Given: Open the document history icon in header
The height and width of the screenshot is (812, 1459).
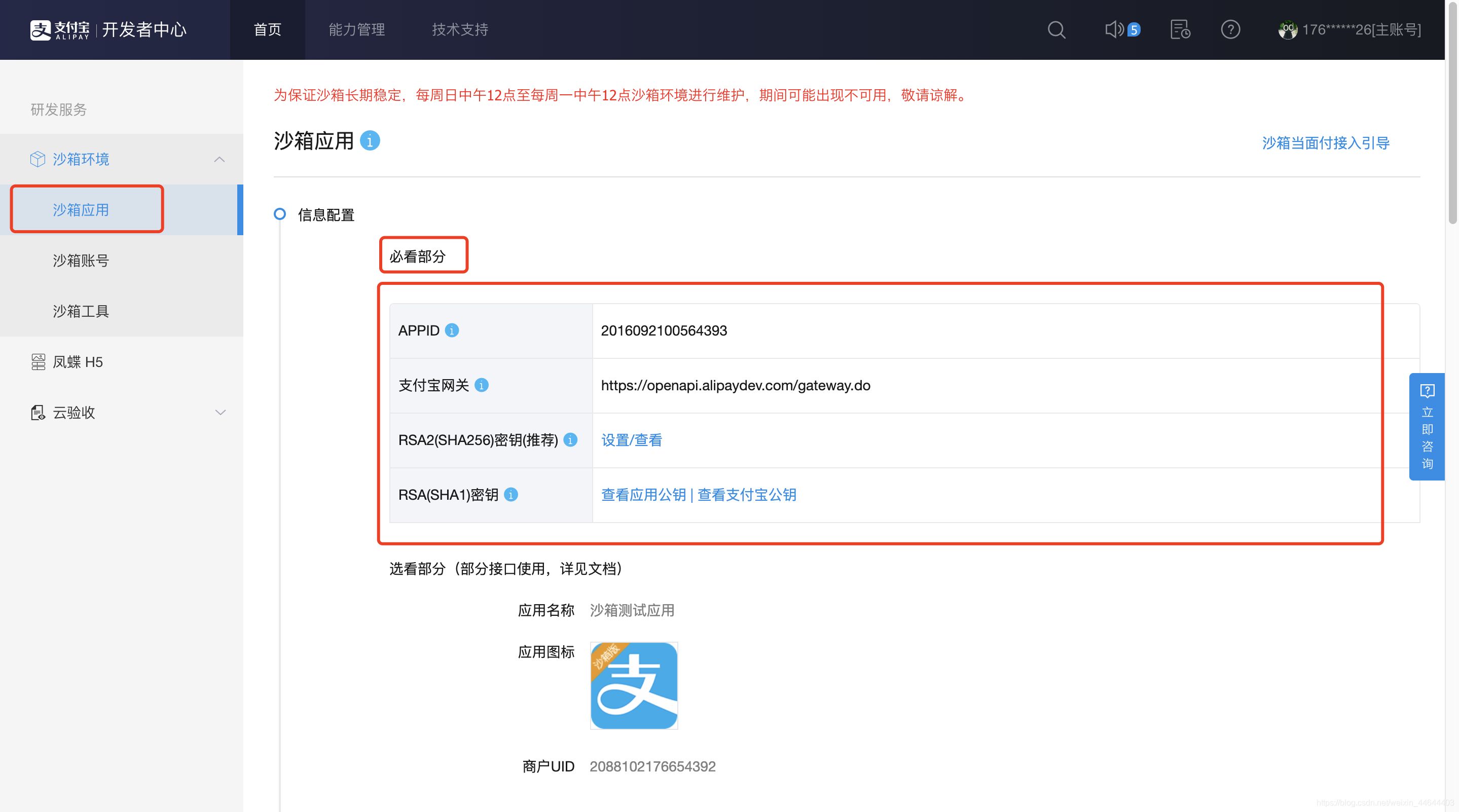Looking at the screenshot, I should (1180, 29).
